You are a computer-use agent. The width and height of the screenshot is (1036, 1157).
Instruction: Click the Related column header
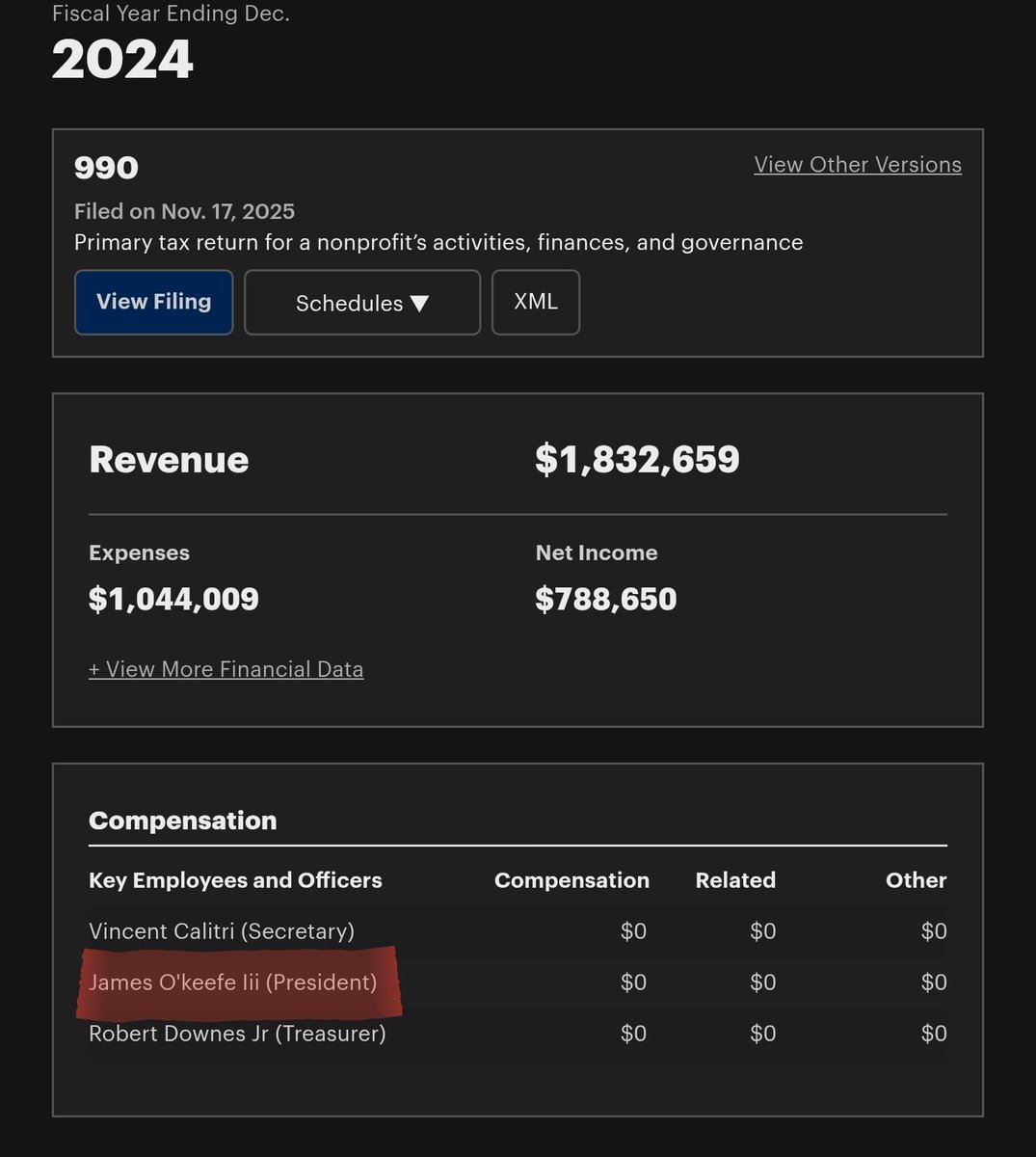[735, 880]
